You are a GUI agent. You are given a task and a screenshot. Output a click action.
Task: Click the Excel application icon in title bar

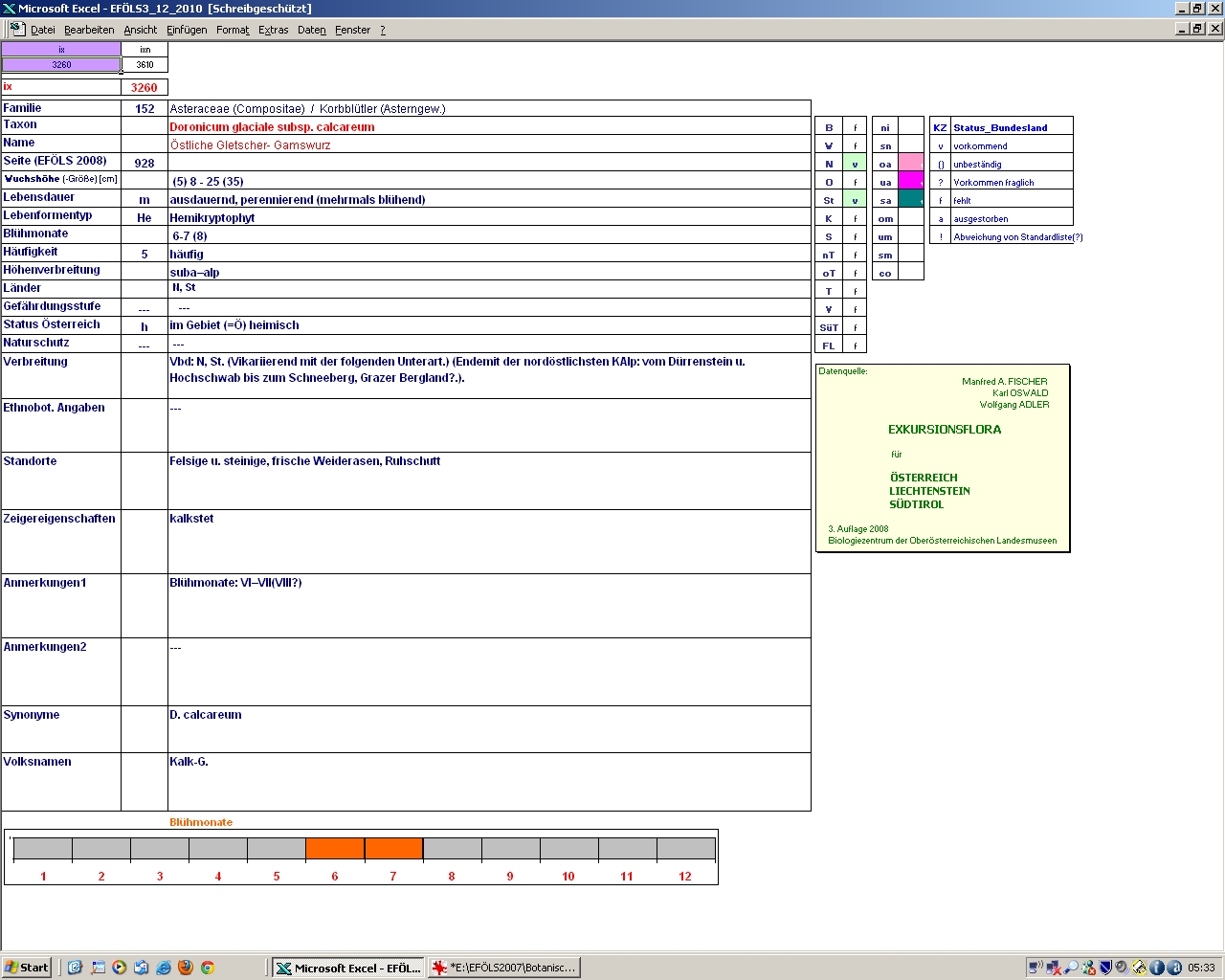point(9,9)
